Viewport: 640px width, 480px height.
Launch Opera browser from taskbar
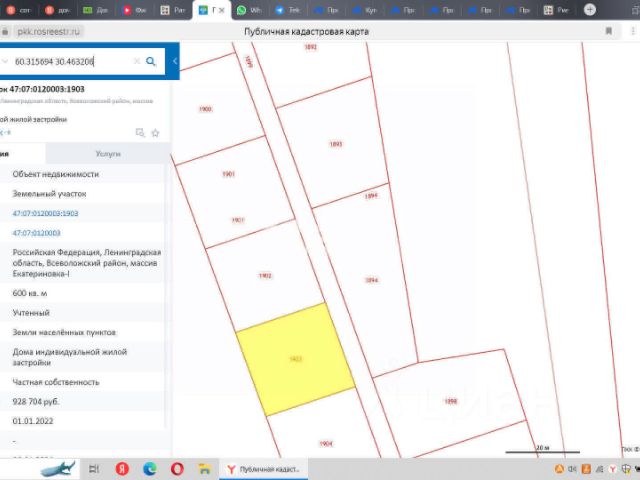pos(177,469)
